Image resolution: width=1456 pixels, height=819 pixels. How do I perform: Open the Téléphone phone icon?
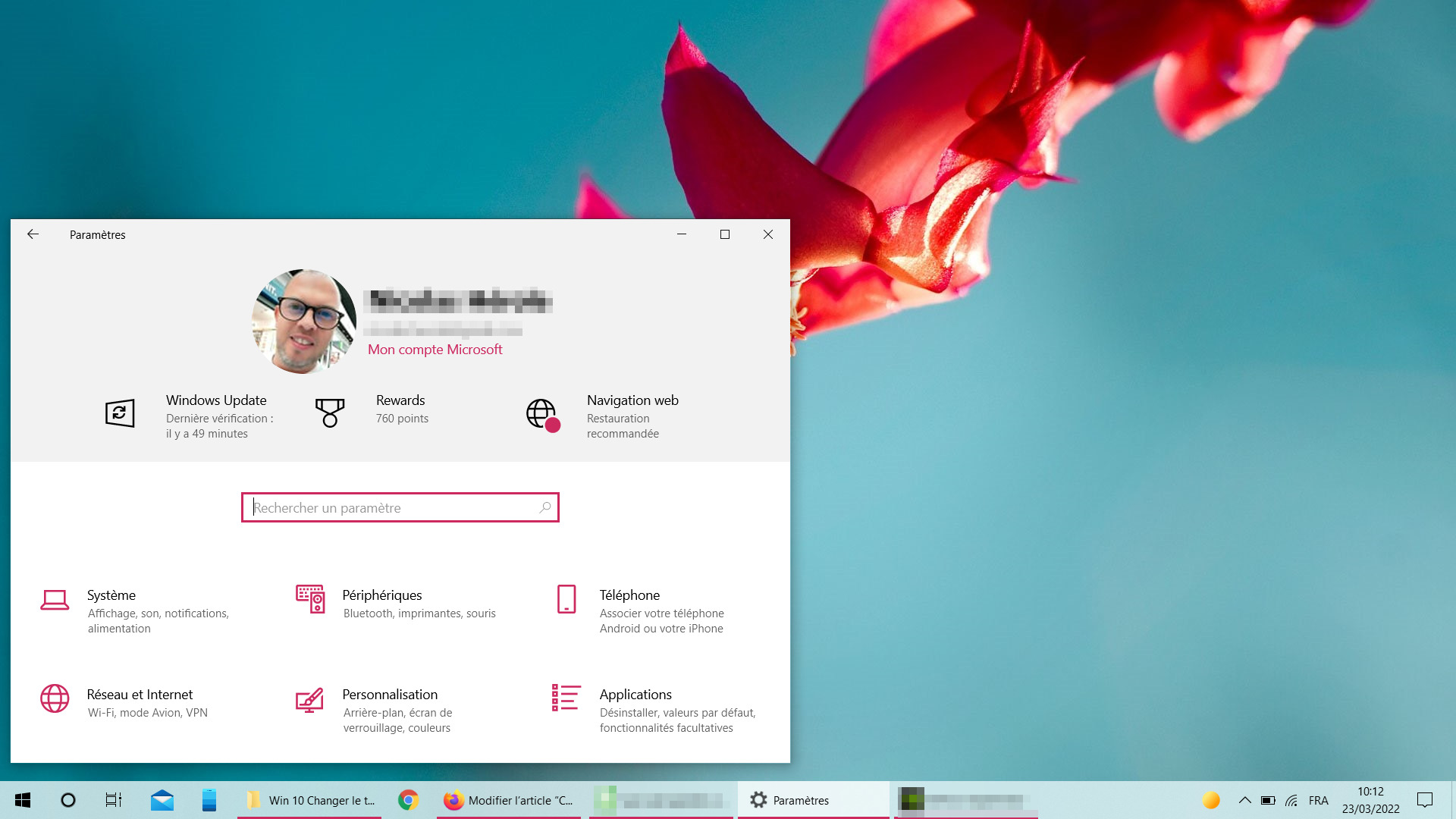pos(566,599)
